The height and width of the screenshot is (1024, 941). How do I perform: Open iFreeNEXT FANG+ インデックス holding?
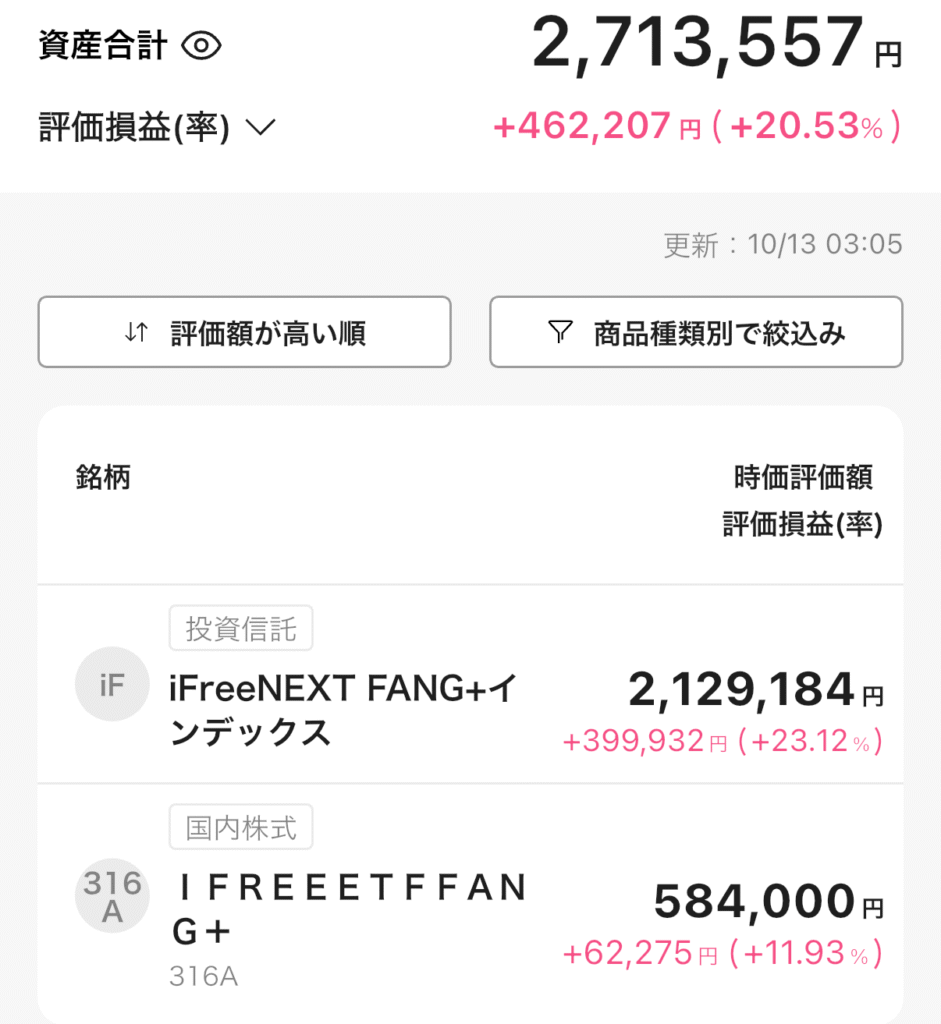344,710
